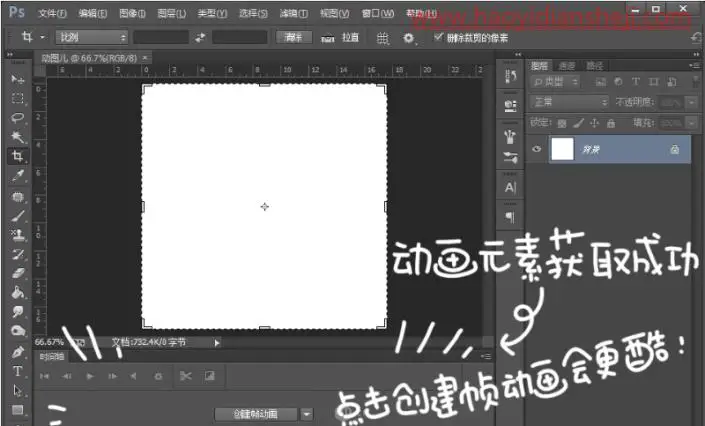
Task: Select the Magic Wand tool
Action: point(18,137)
